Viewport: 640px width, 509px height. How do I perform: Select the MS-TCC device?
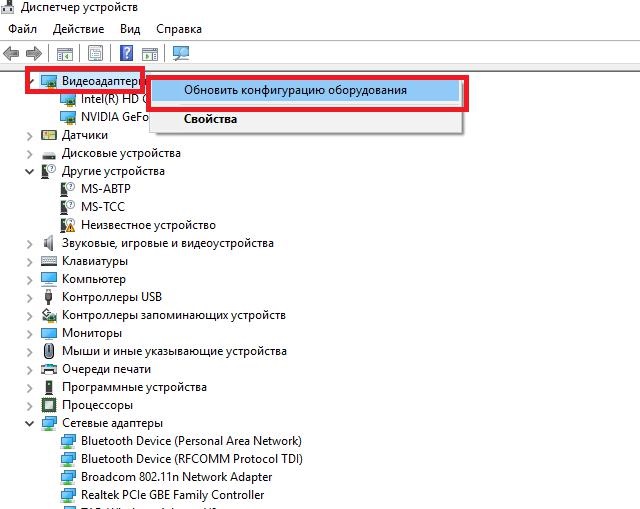[x=102, y=207]
